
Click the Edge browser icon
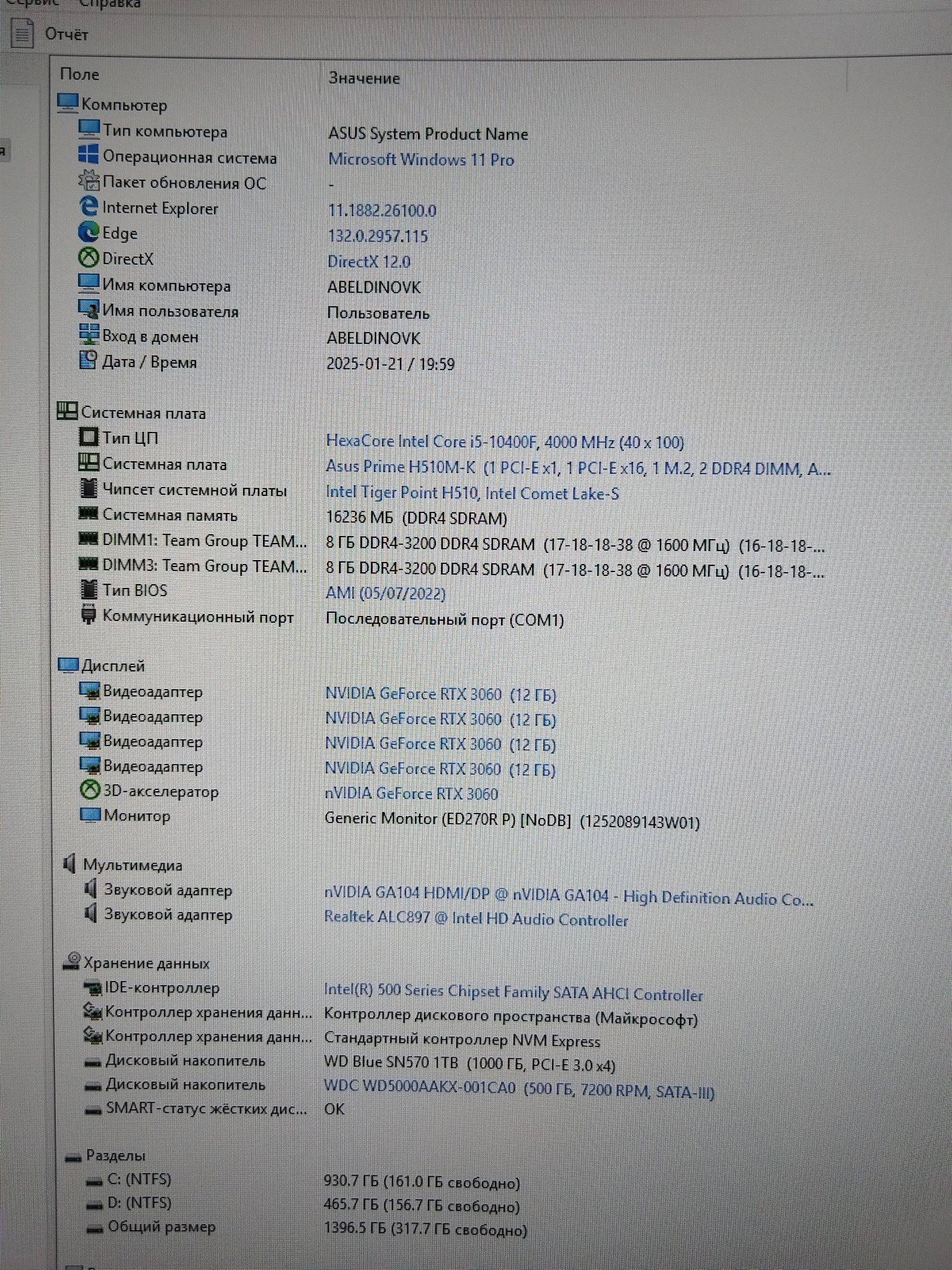point(88,232)
